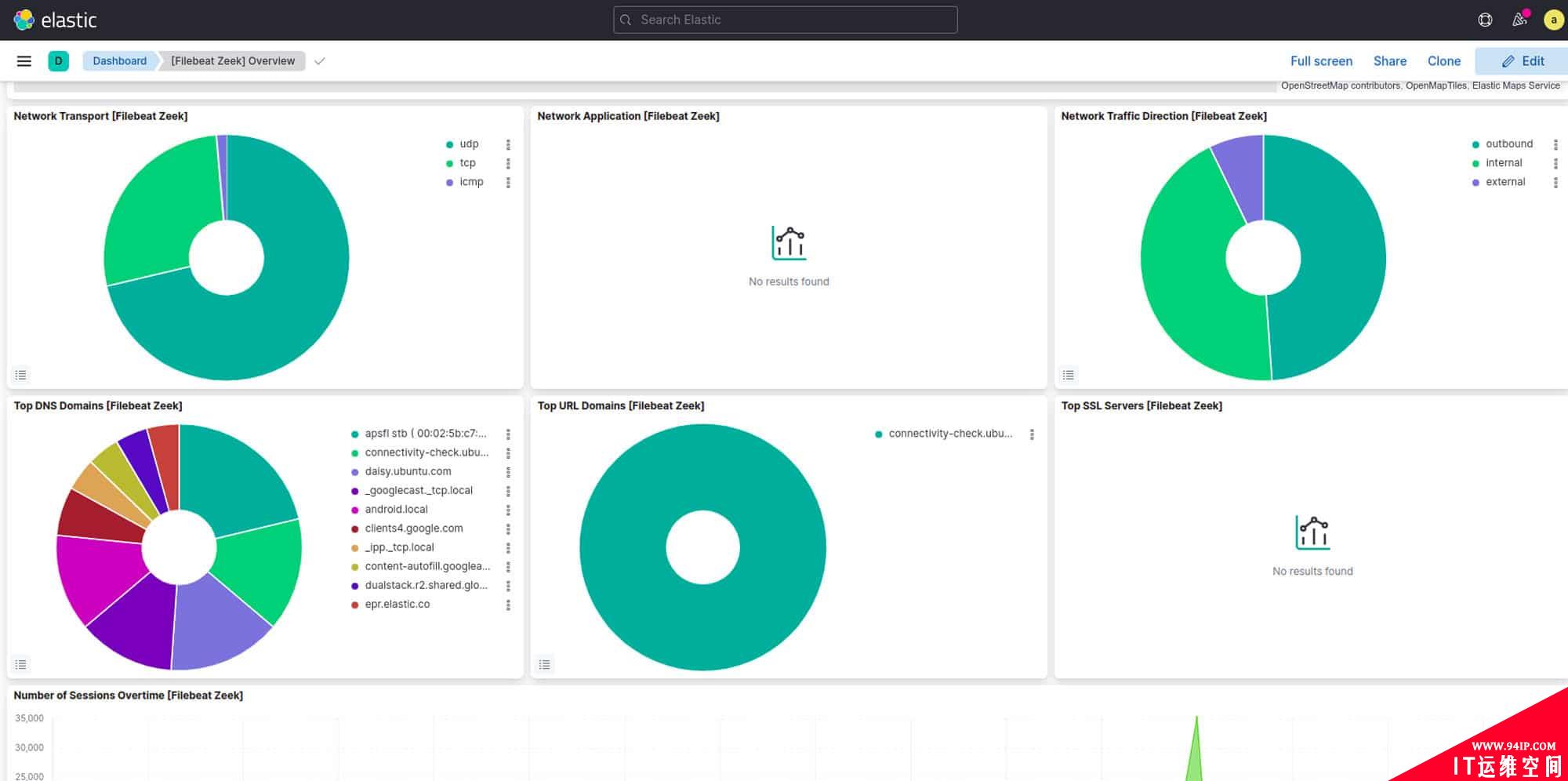Click the Edit button
The image size is (1568, 781).
point(1522,61)
